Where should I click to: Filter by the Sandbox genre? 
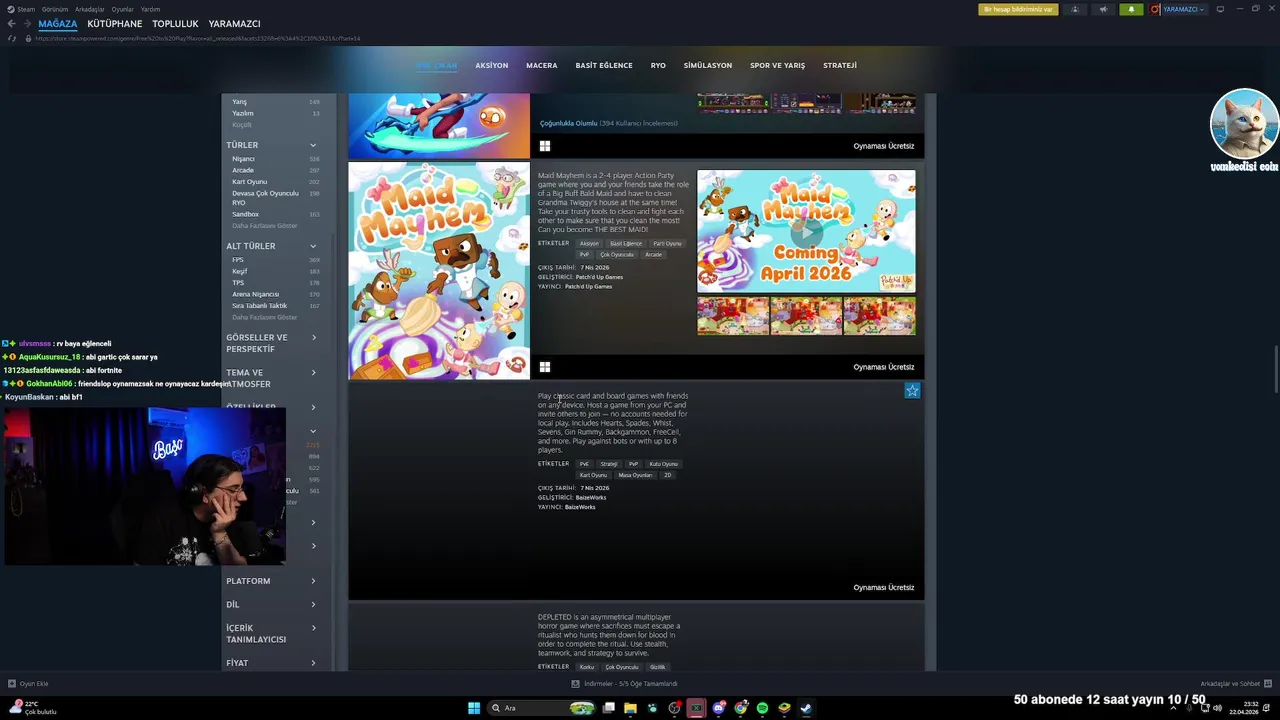coord(246,214)
